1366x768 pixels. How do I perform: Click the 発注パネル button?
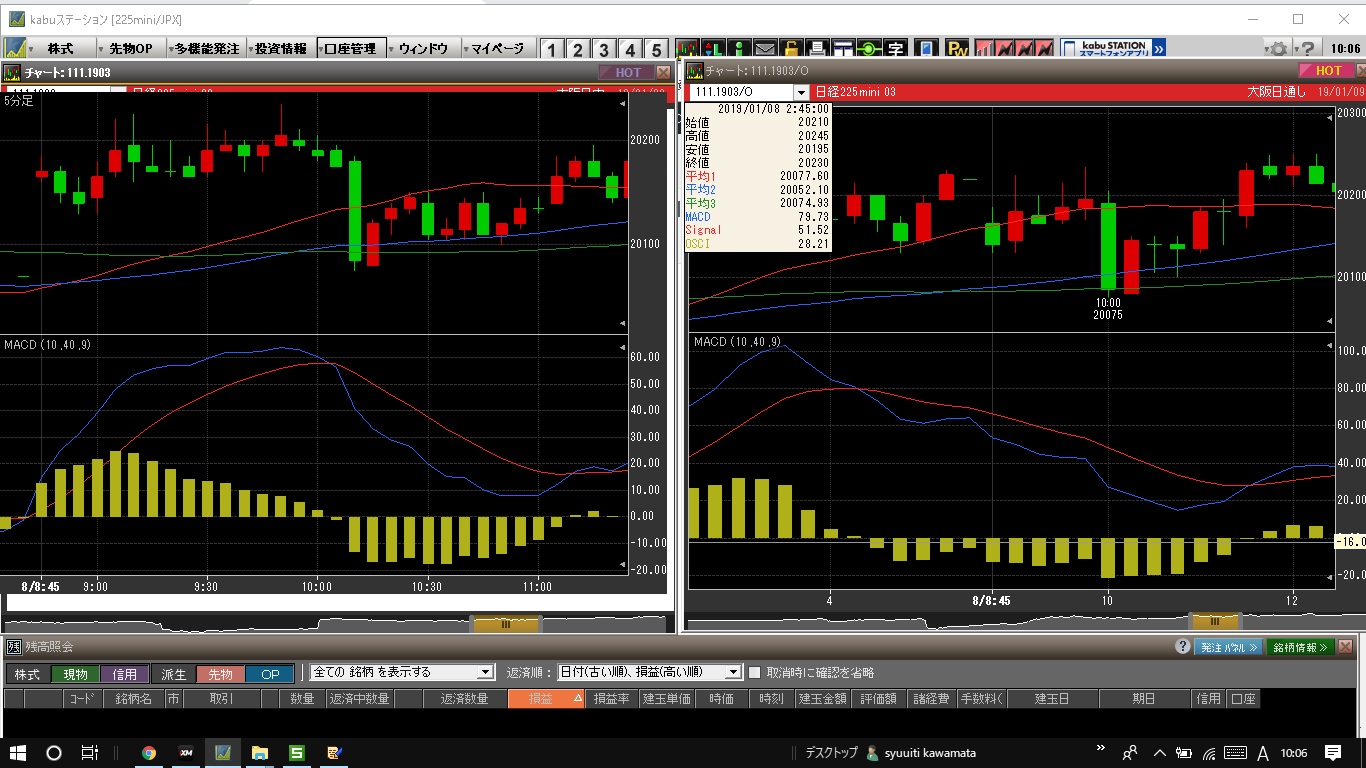click(1228, 647)
